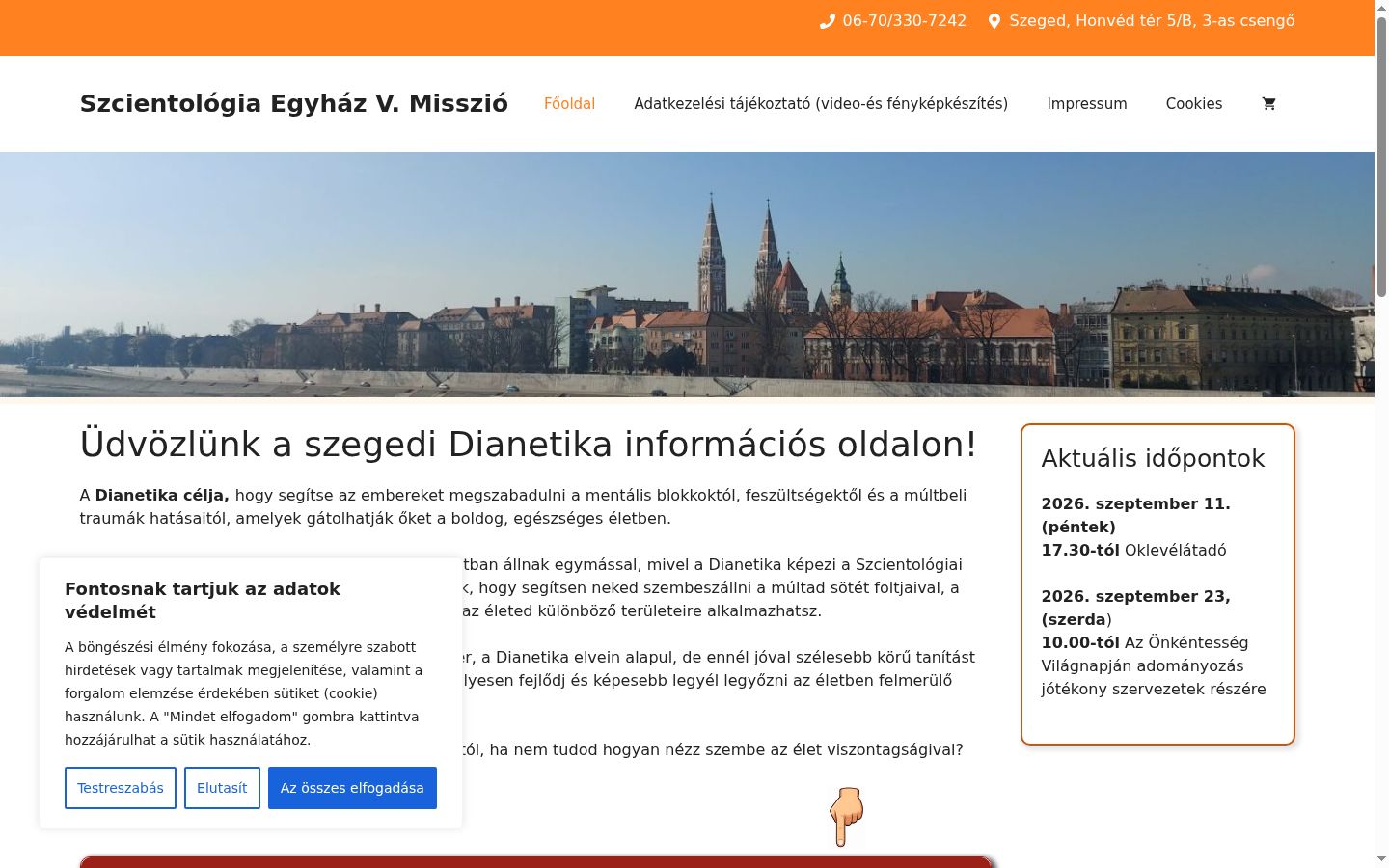The width and height of the screenshot is (1389, 868).
Task: Open the shopping cart icon
Action: [1268, 104]
